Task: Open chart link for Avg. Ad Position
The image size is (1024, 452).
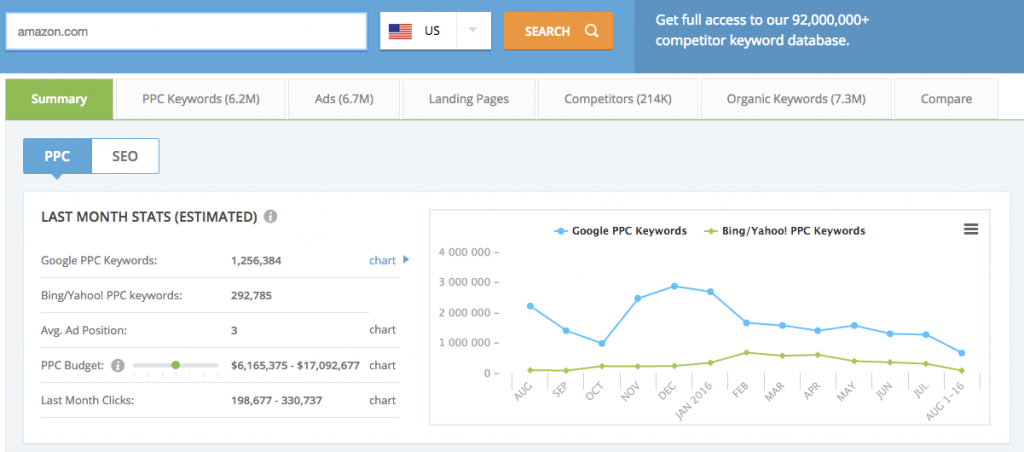Action: click(382, 330)
